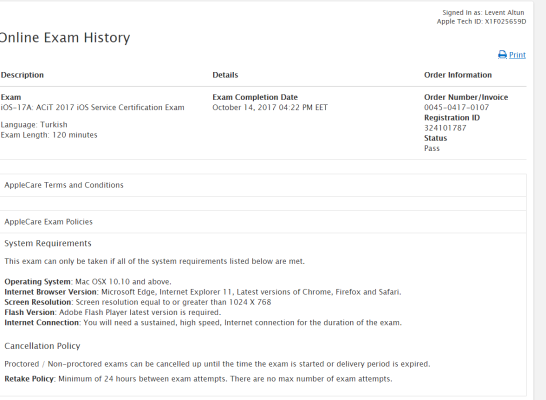Image resolution: width=546 pixels, height=400 pixels.
Task: Click the Cancellation Policy heading
Action: [x=42, y=346]
